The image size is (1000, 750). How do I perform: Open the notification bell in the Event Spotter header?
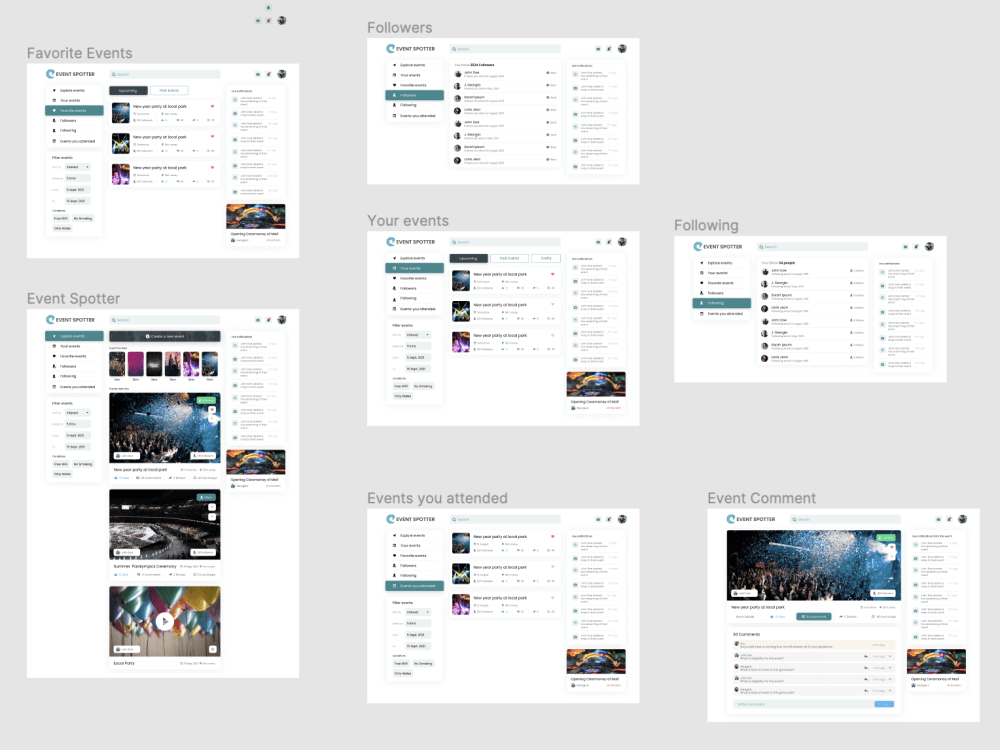268,320
